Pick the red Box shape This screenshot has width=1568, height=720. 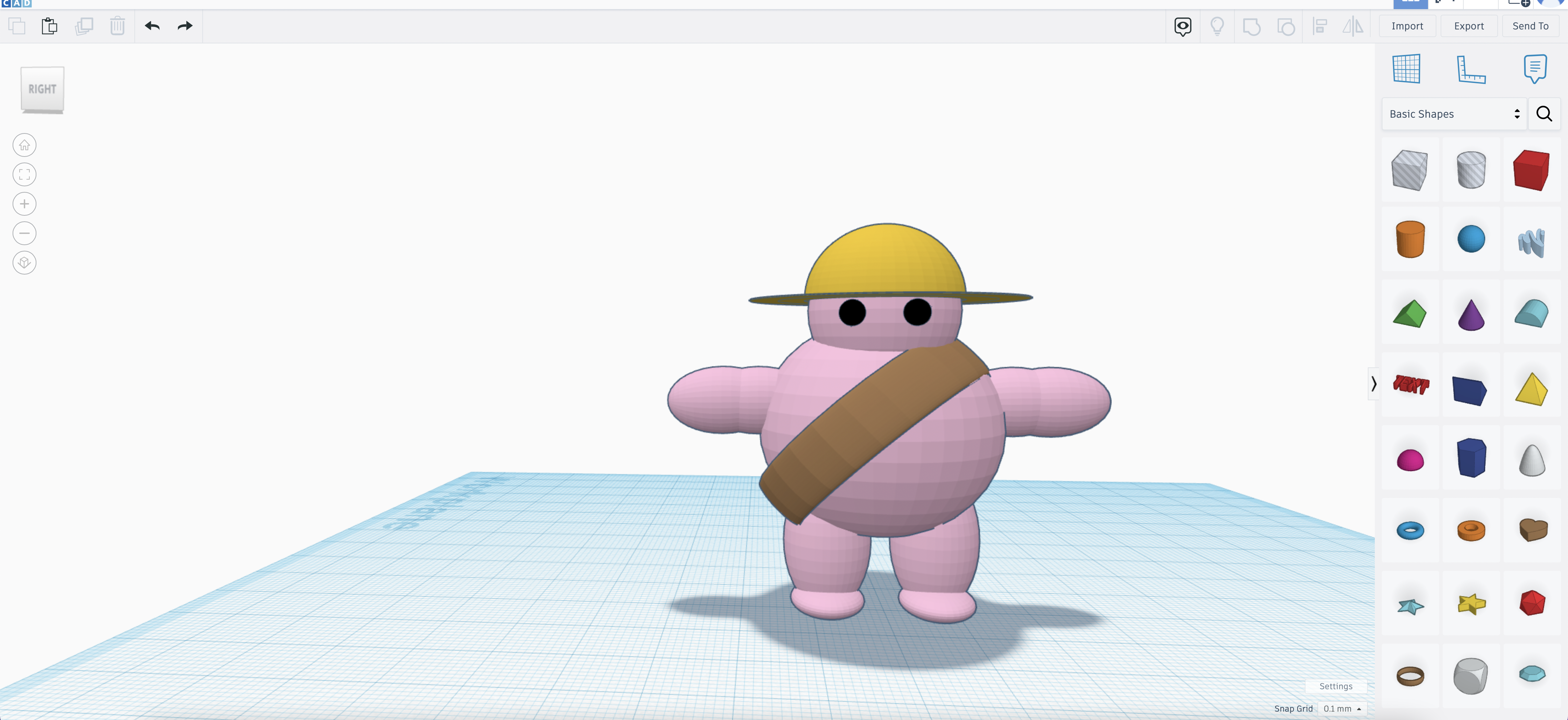click(1532, 170)
